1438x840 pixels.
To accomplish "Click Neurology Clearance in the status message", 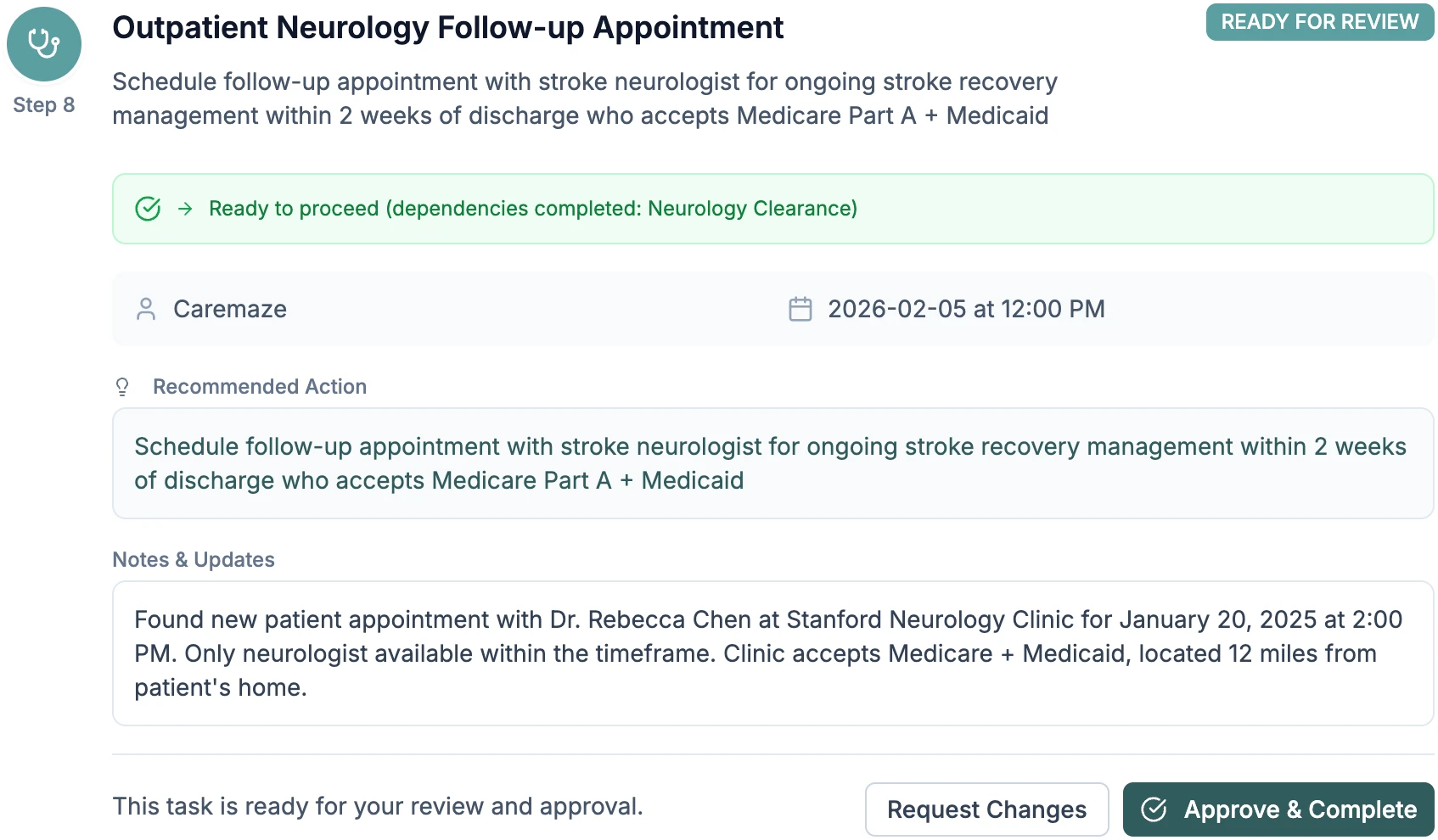I will 752,208.
